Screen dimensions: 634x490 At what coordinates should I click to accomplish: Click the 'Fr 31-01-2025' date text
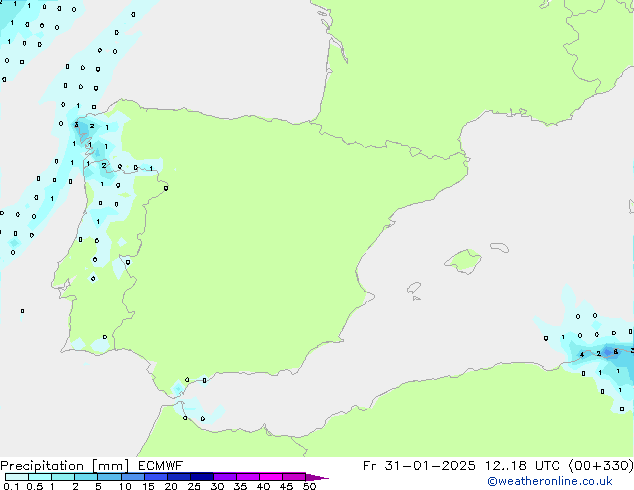pyautogui.click(x=419, y=466)
